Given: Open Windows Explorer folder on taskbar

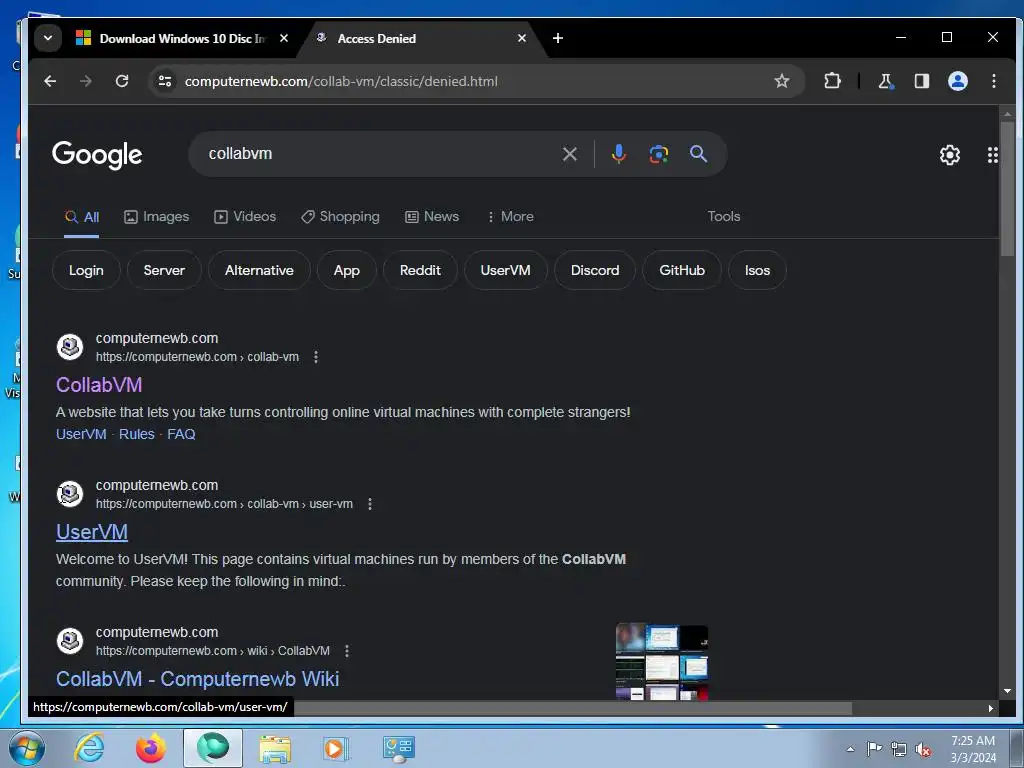Looking at the screenshot, I should pyautogui.click(x=275, y=748).
